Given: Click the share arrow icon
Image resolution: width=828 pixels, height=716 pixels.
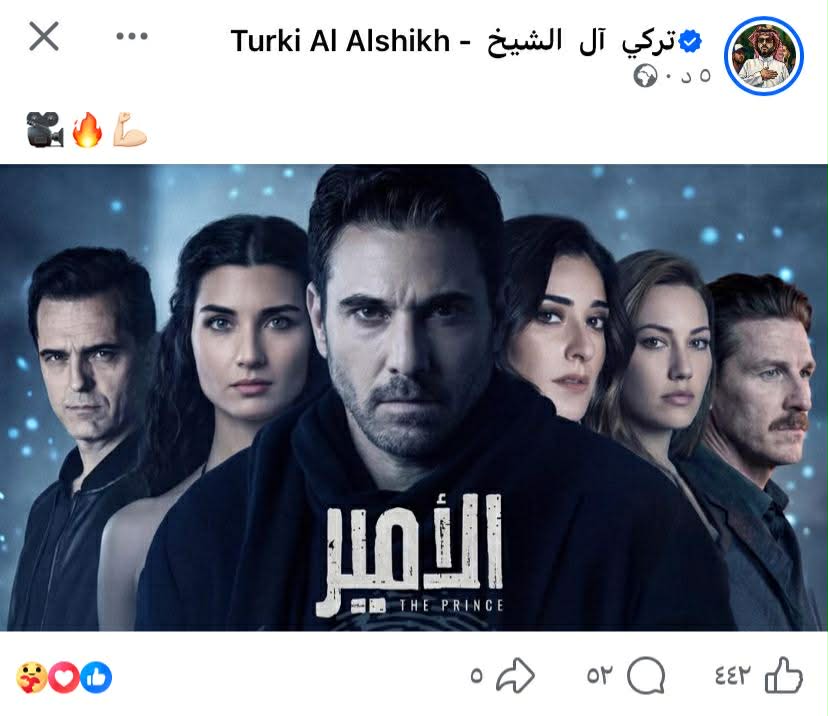Looking at the screenshot, I should (515, 675).
